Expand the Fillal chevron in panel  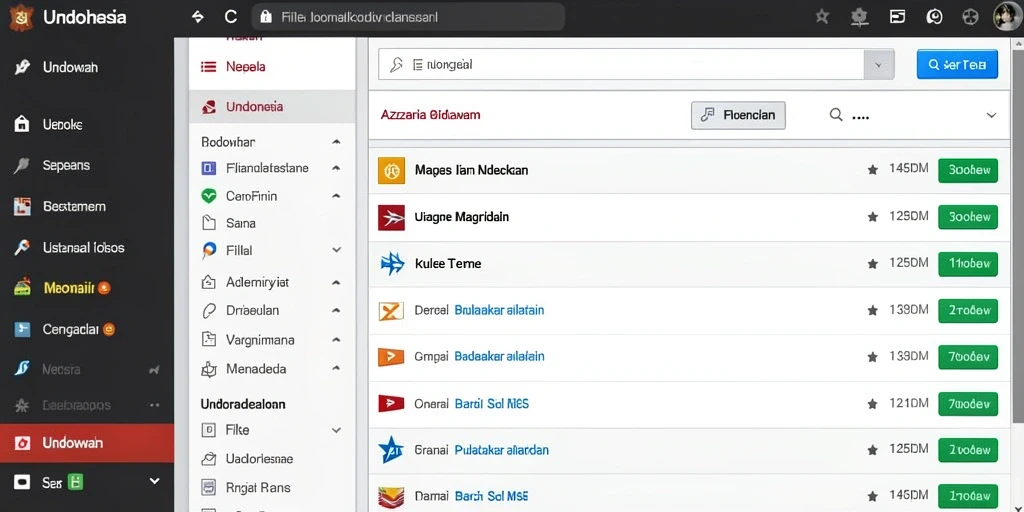(x=336, y=249)
